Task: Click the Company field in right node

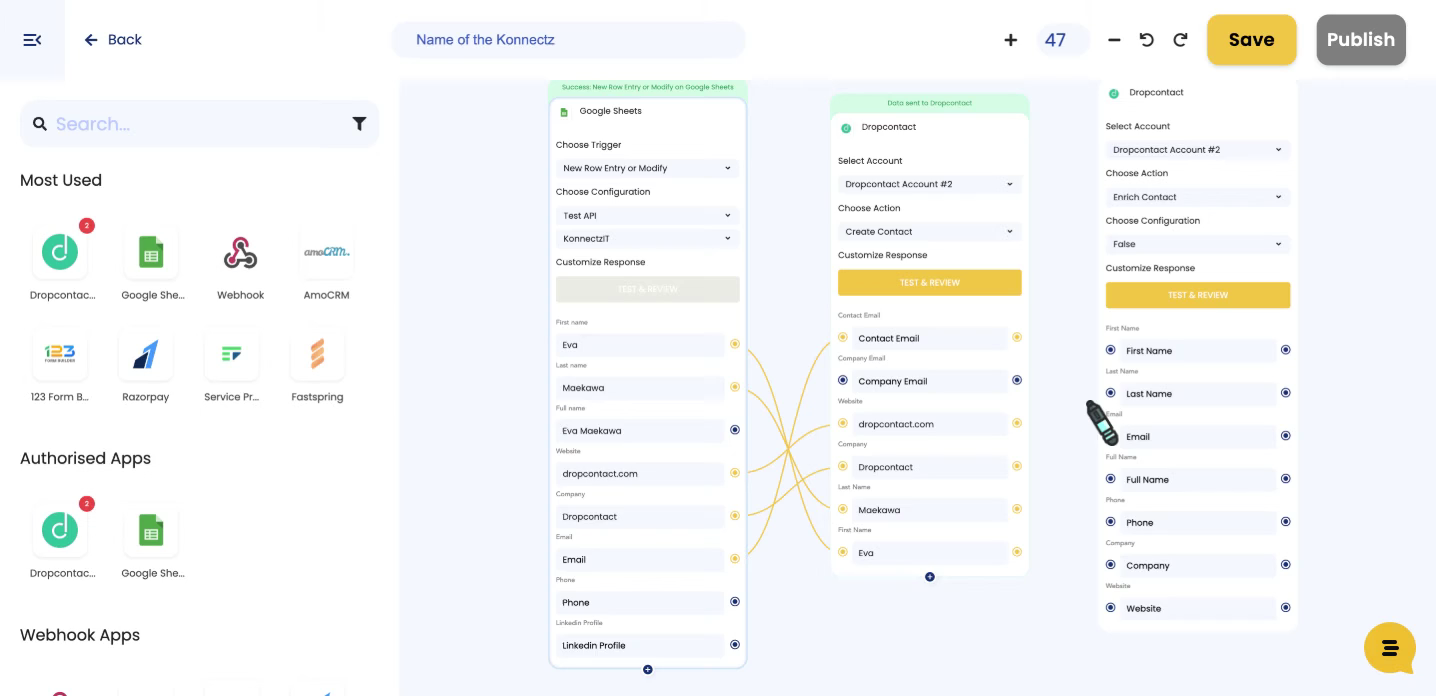Action: pos(1198,566)
